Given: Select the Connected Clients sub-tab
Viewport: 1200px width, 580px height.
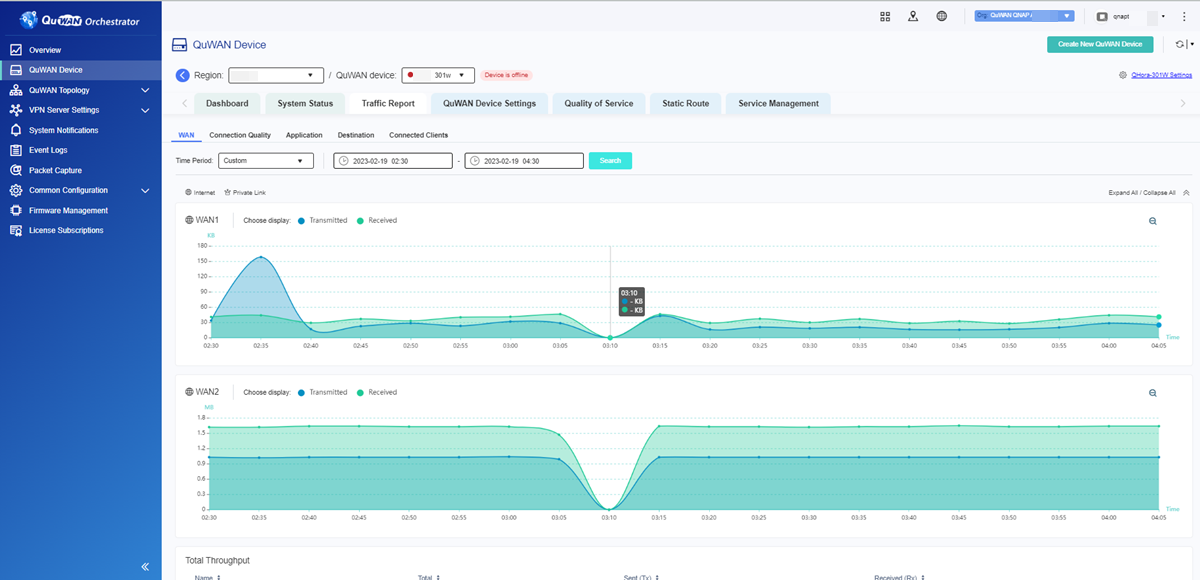Looking at the screenshot, I should (419, 135).
